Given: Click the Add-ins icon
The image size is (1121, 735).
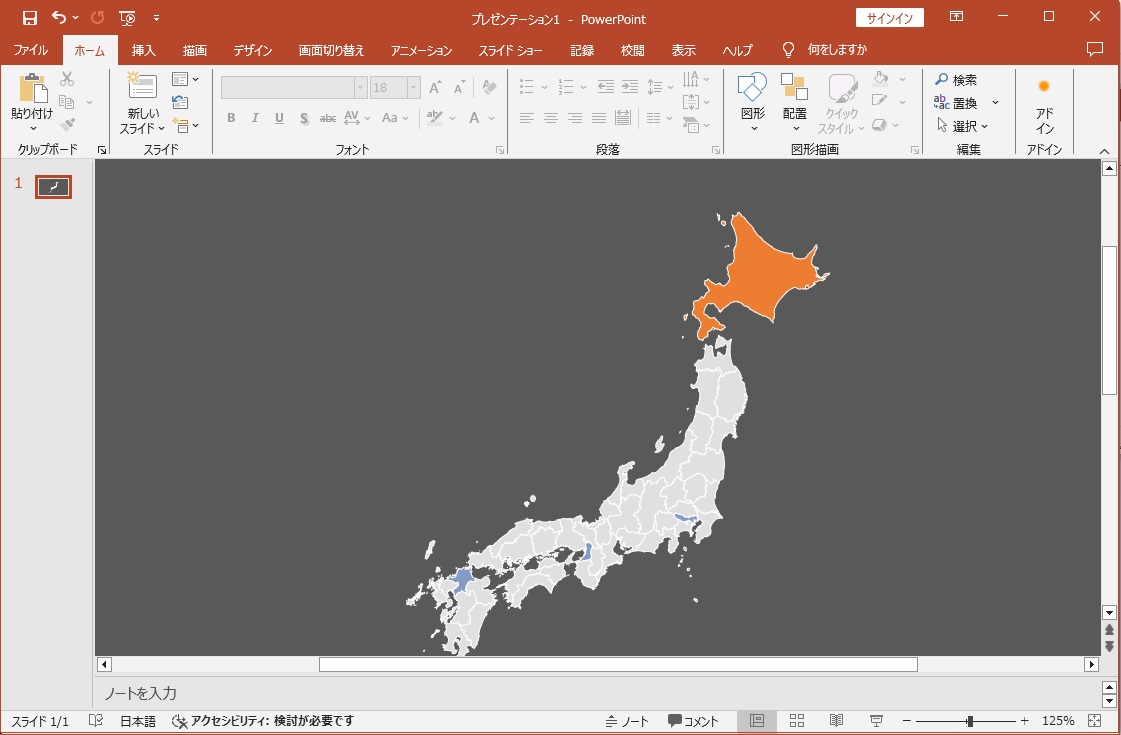Looking at the screenshot, I should 1044,87.
